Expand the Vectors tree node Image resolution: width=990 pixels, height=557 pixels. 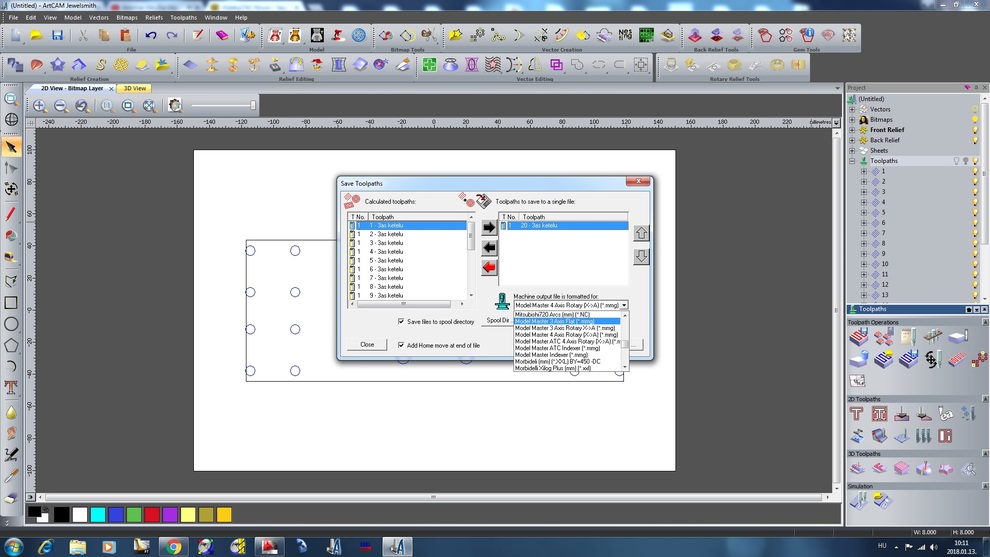tap(853, 109)
